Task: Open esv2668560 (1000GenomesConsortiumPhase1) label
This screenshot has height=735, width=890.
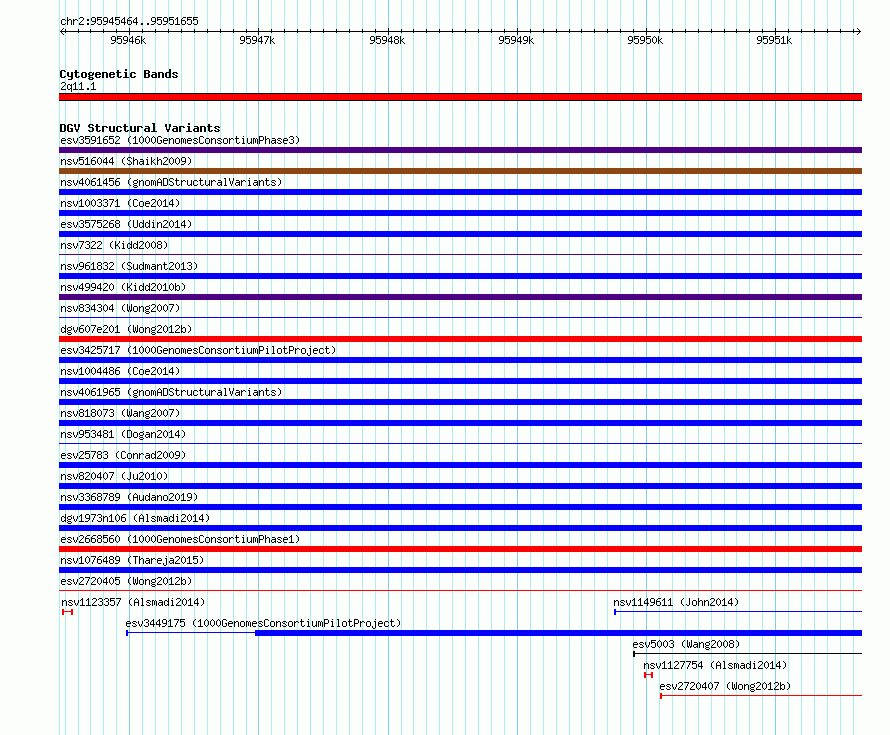Action: point(180,539)
